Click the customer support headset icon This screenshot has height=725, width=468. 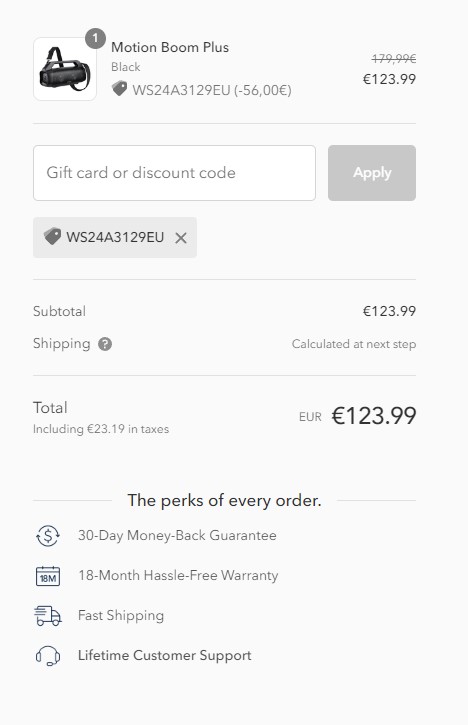tap(48, 656)
